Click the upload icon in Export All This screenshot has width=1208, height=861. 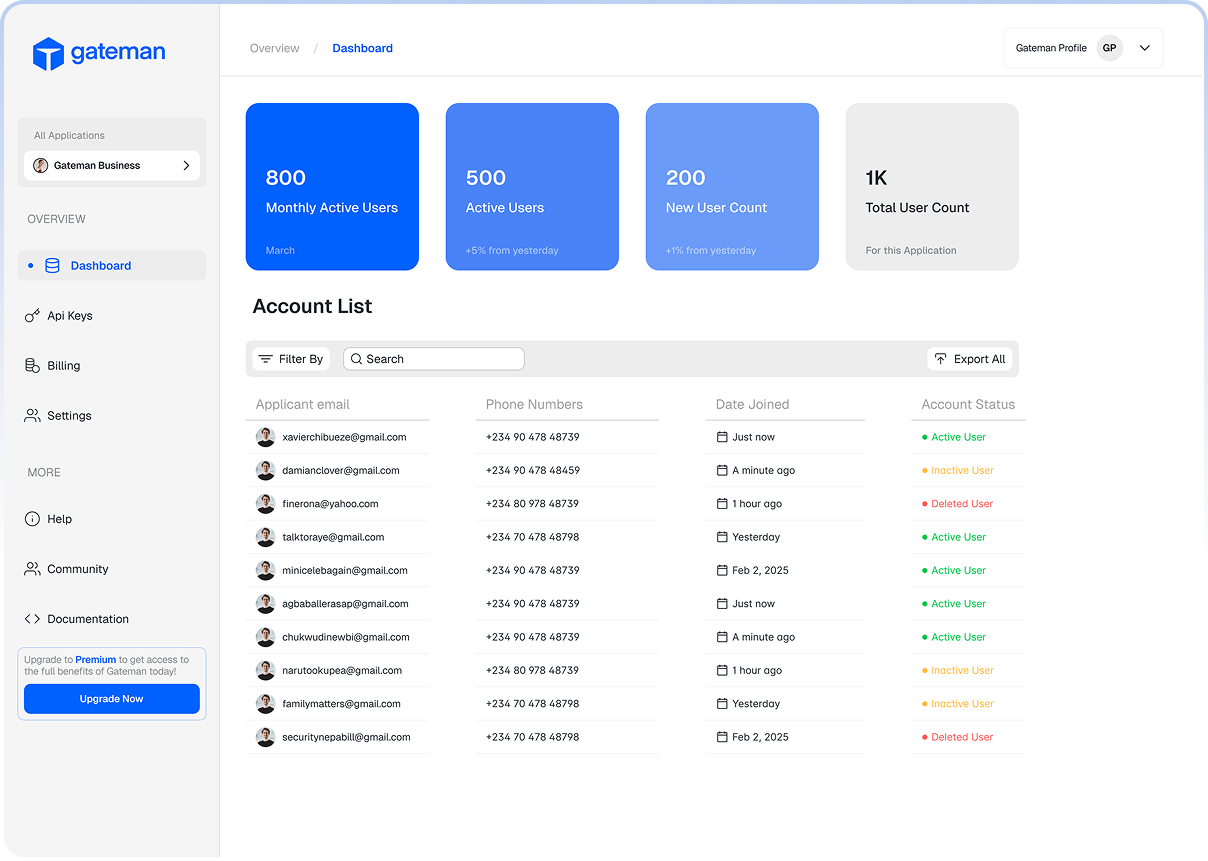click(940, 359)
